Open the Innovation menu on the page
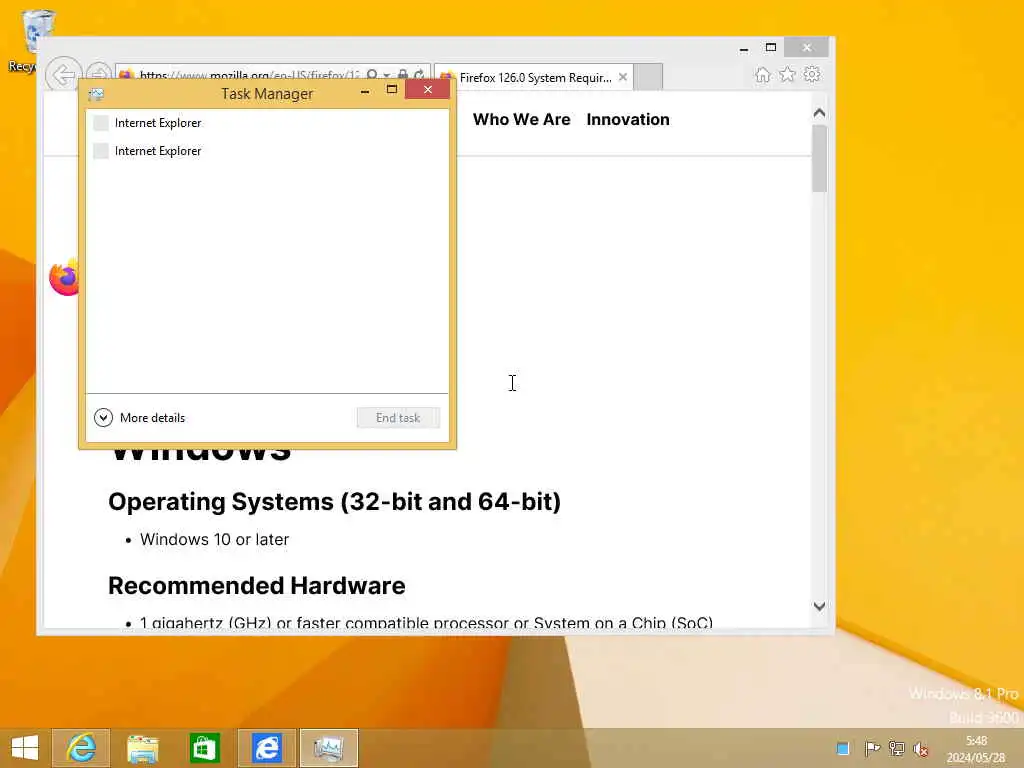Image resolution: width=1024 pixels, height=768 pixels. [x=628, y=120]
